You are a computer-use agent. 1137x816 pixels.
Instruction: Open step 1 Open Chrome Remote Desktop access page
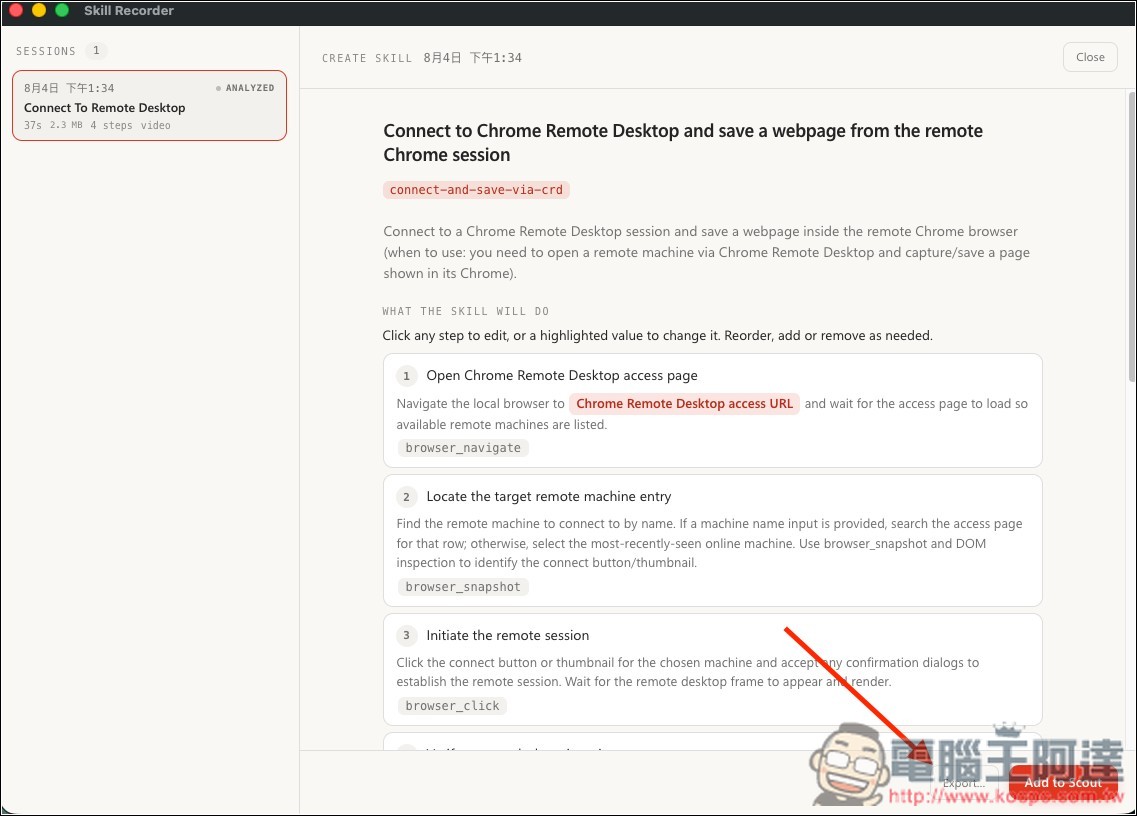[x=712, y=411]
